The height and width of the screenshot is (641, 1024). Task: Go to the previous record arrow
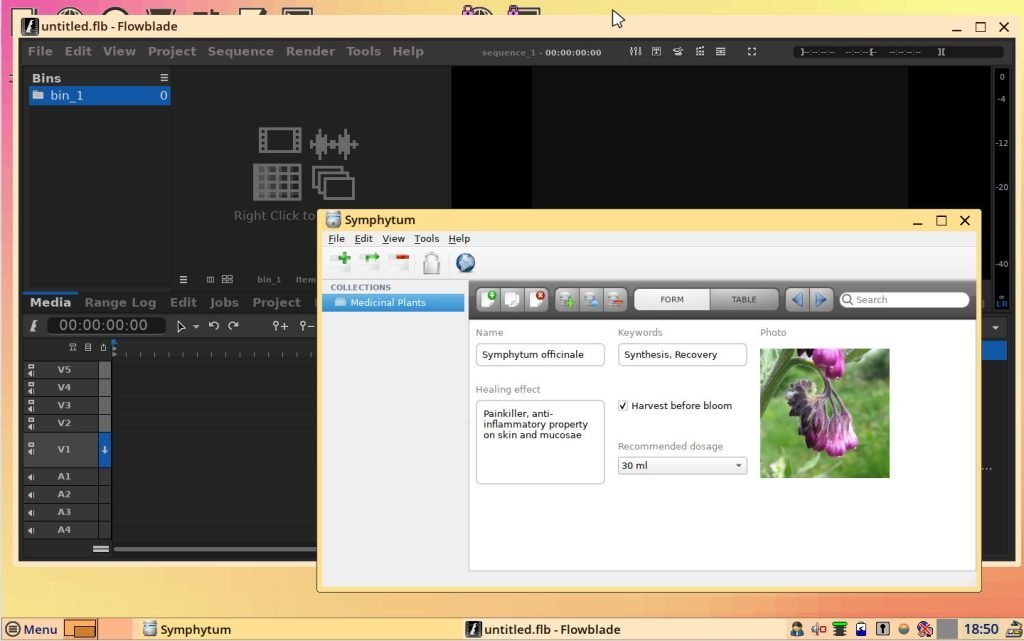(x=797, y=300)
